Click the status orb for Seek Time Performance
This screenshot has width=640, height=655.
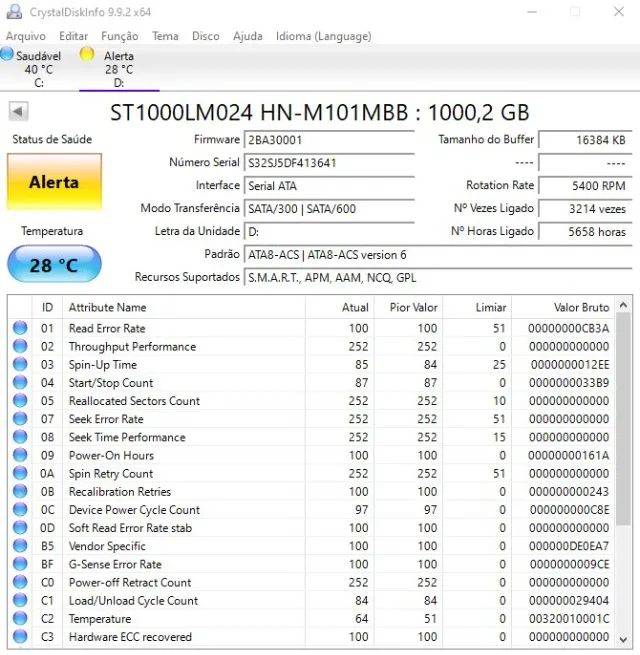[x=20, y=437]
